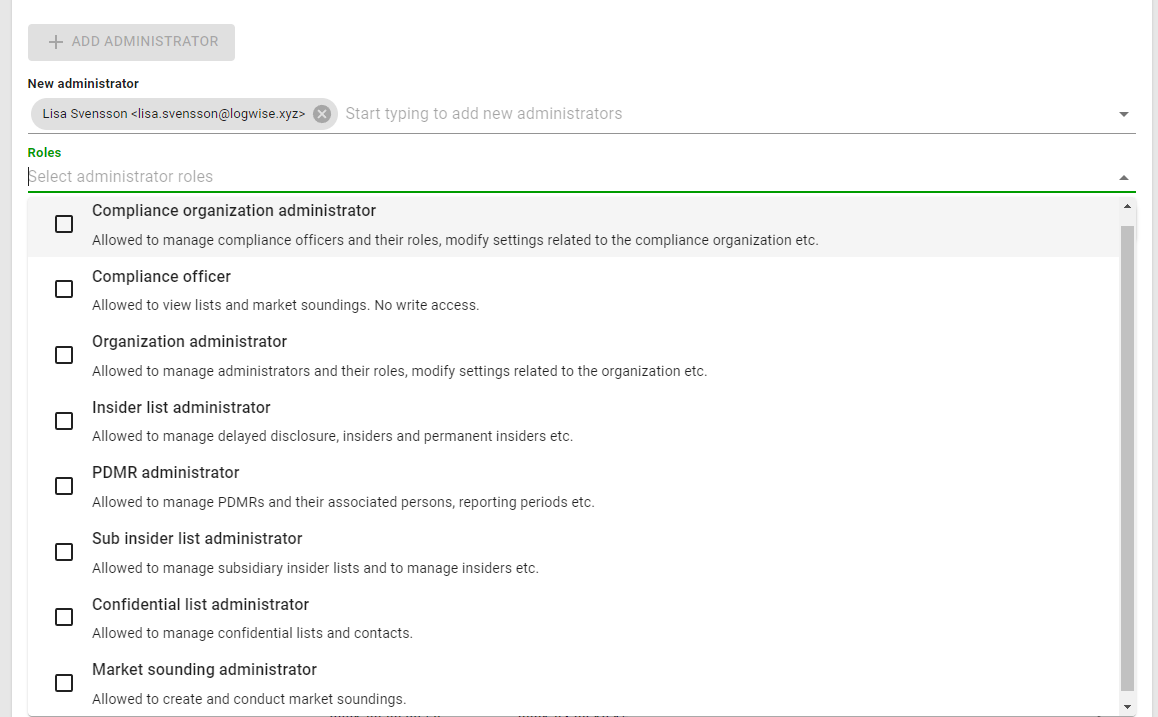Enable the Market sounding administrator checkbox
The width and height of the screenshot is (1158, 717).
(64, 683)
